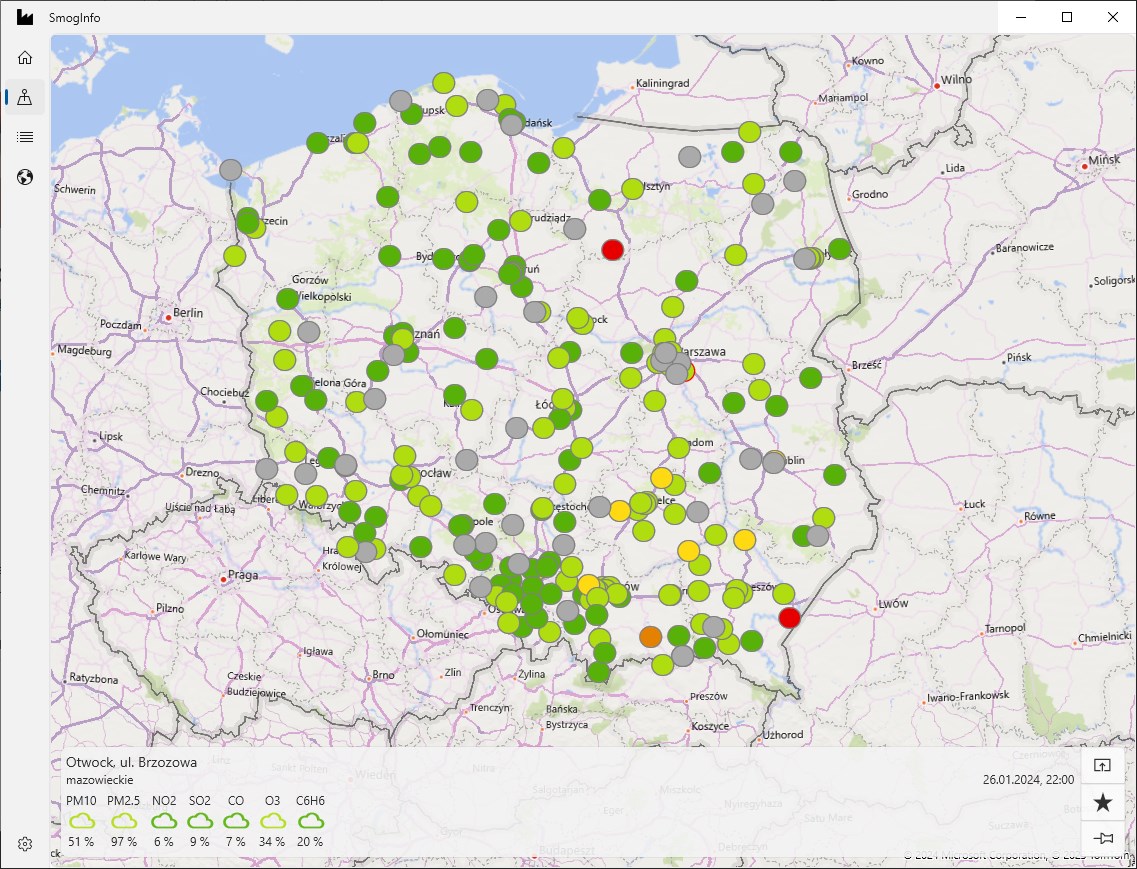Click the PM10 cloud icon
Viewport: 1137px width, 869px height.
click(81, 820)
